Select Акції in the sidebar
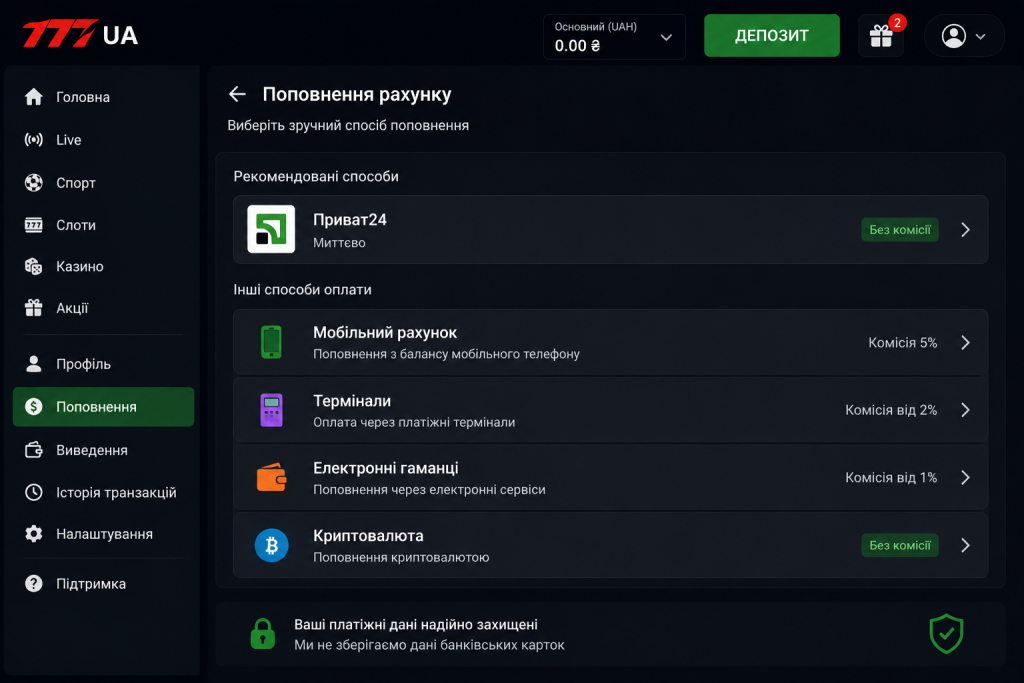 tap(72, 308)
